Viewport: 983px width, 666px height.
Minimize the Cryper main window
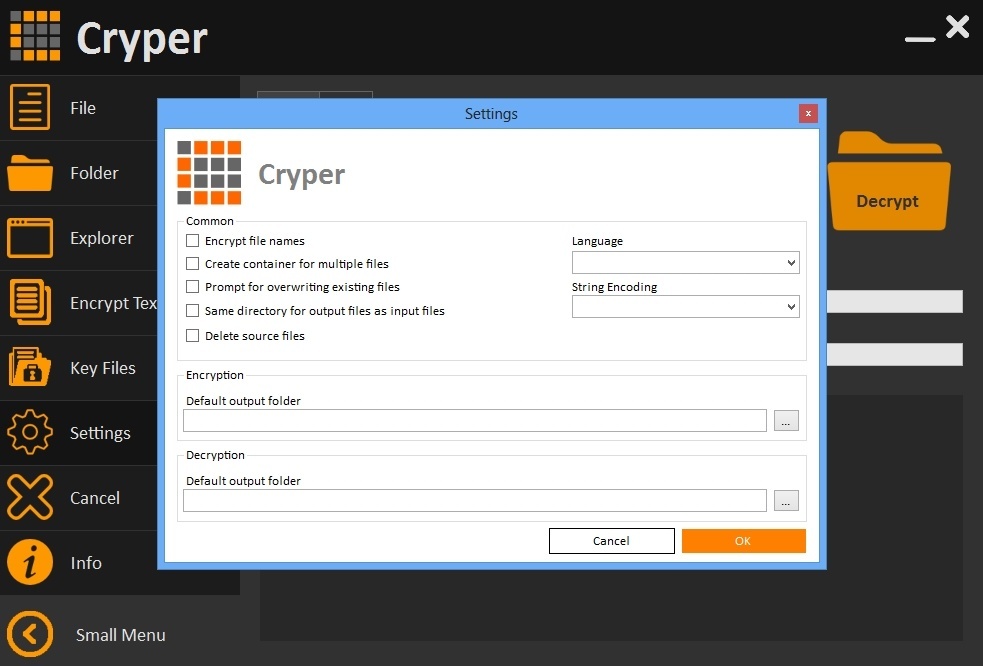coord(920,39)
